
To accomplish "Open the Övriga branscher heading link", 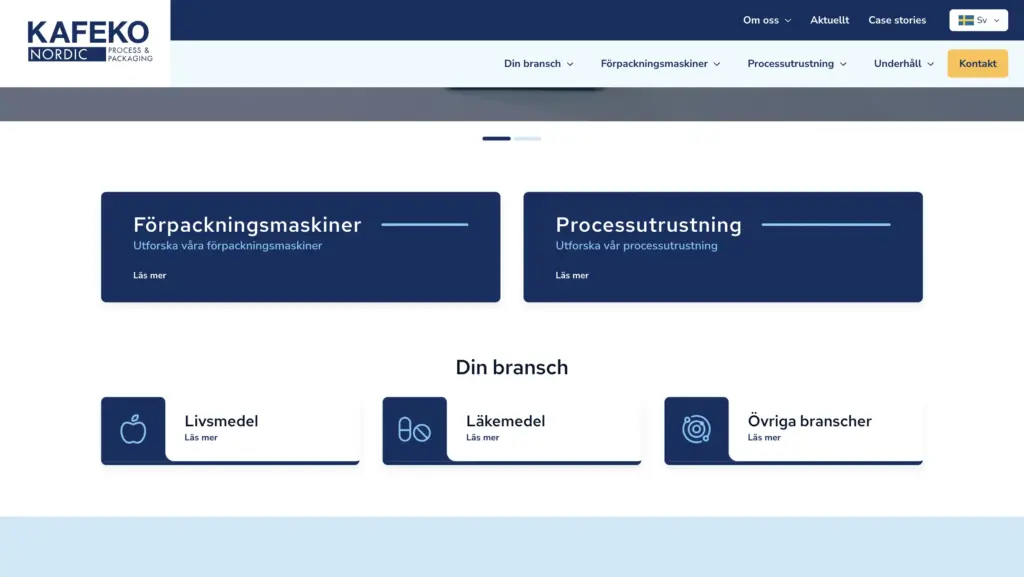I will [809, 421].
